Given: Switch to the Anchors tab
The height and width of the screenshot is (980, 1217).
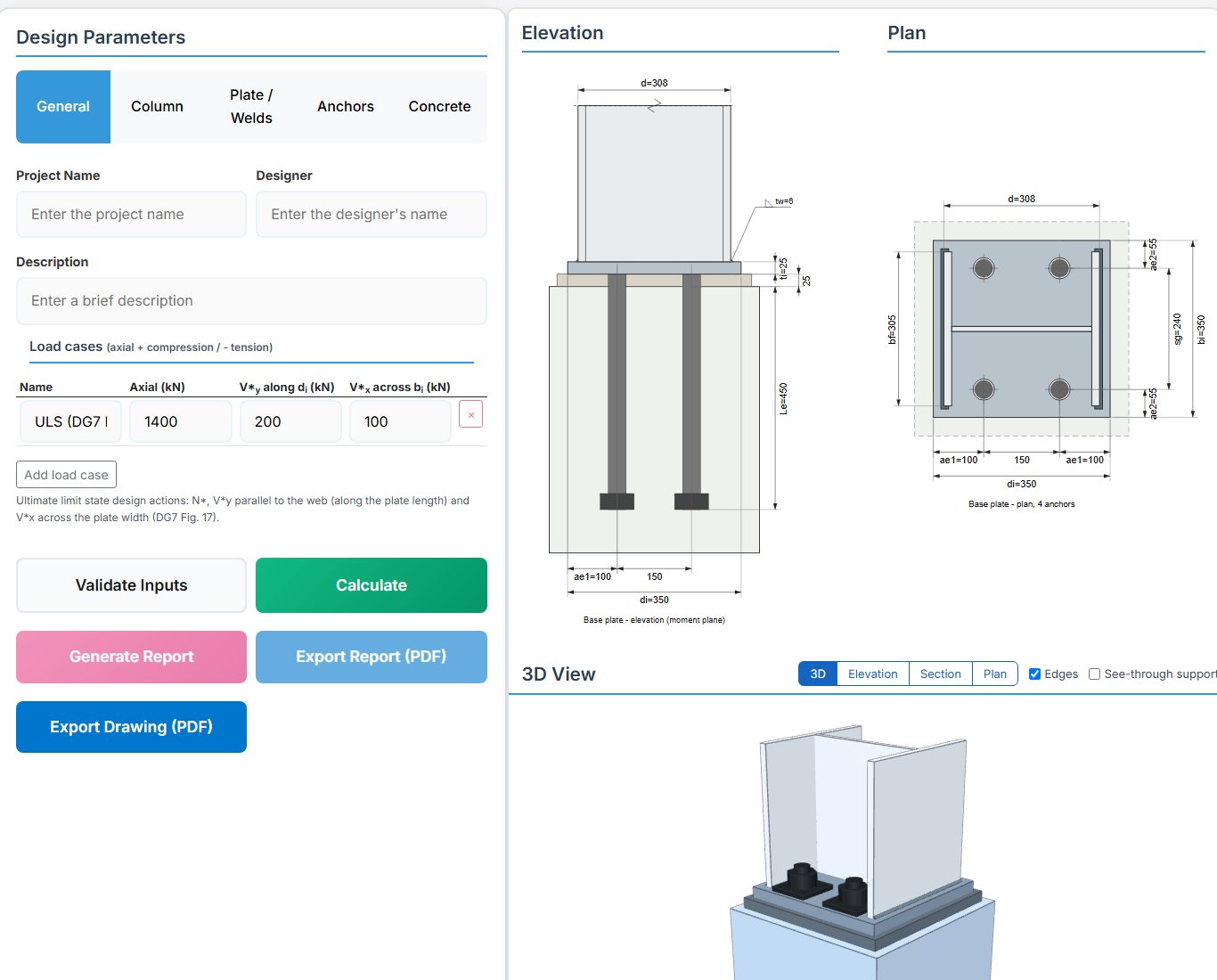Looking at the screenshot, I should (x=346, y=107).
